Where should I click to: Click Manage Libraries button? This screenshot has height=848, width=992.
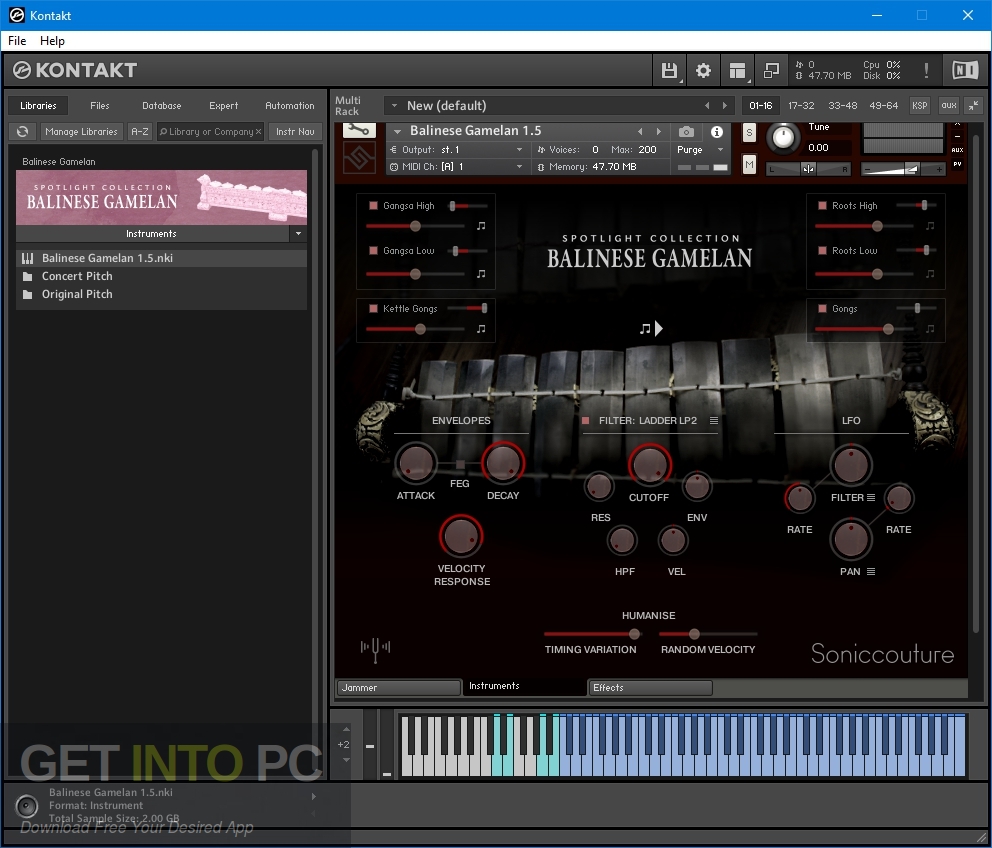tap(82, 132)
